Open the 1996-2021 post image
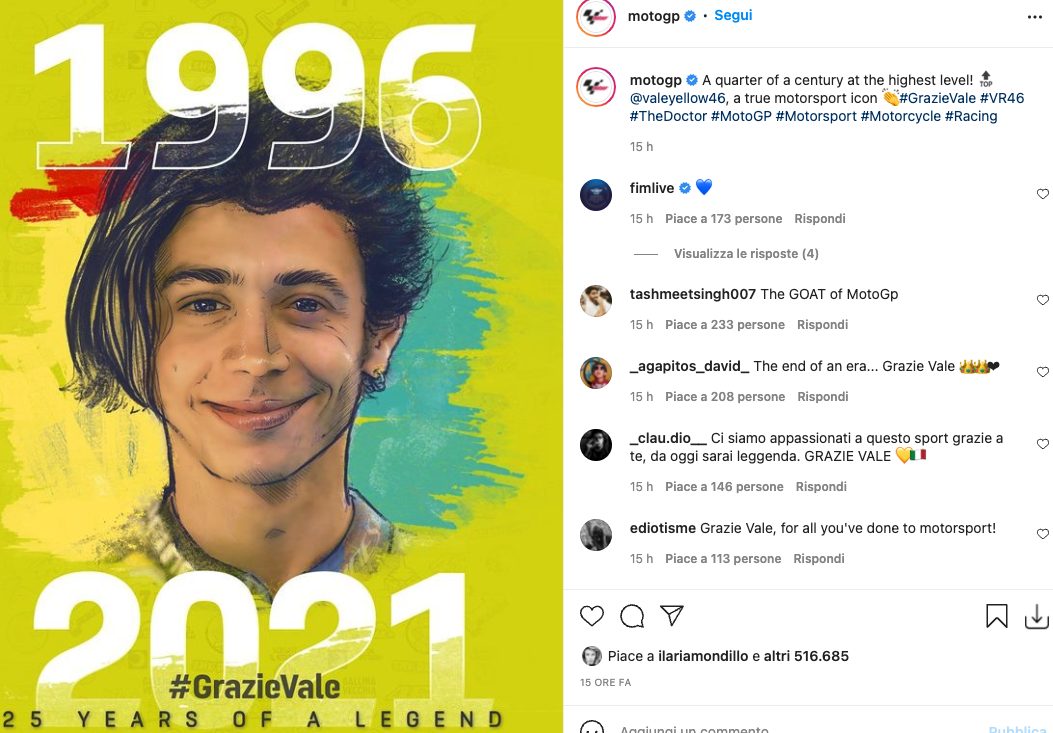The width and height of the screenshot is (1053, 733). 281,366
